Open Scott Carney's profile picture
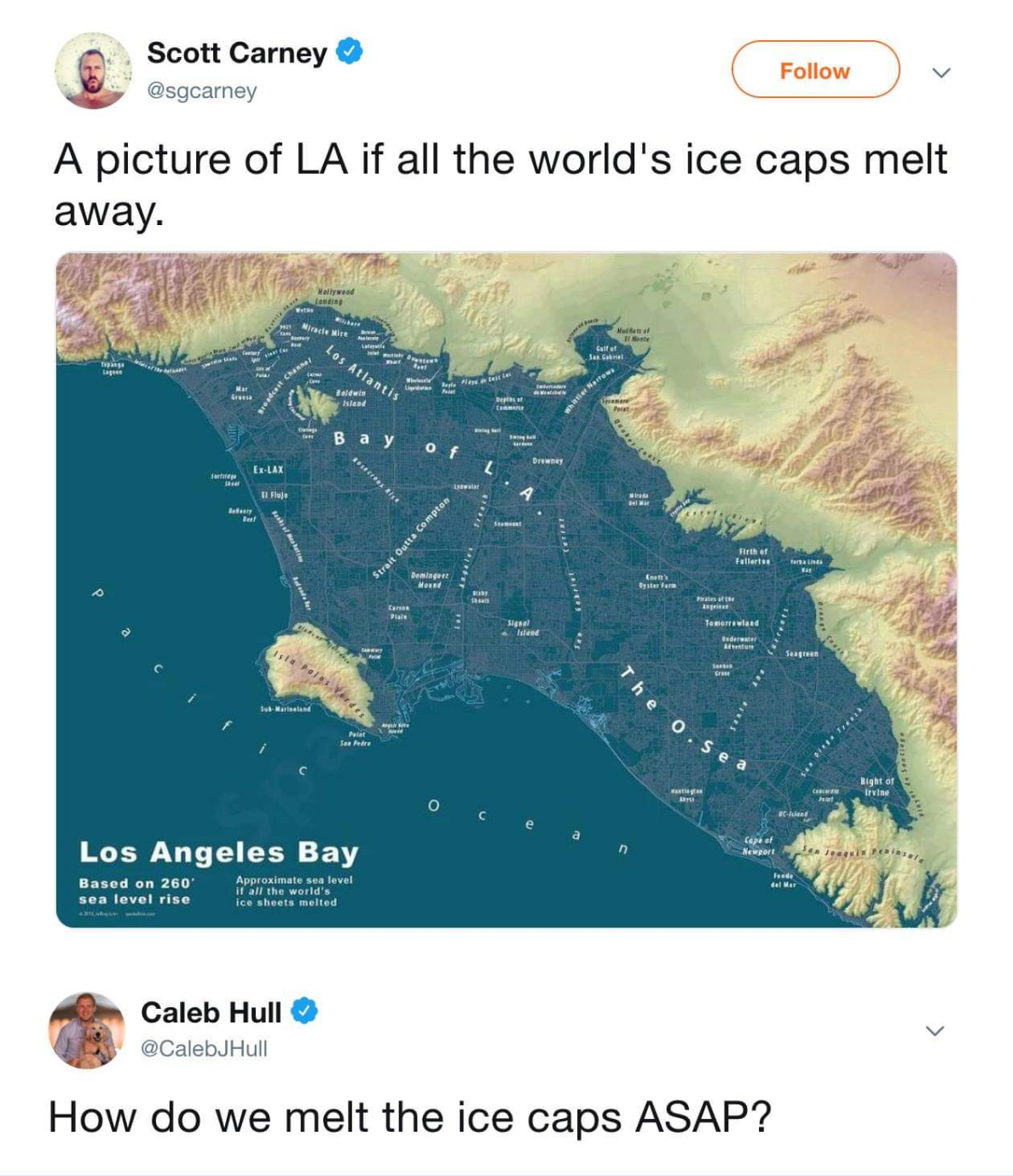The image size is (1013, 1176). [x=93, y=71]
